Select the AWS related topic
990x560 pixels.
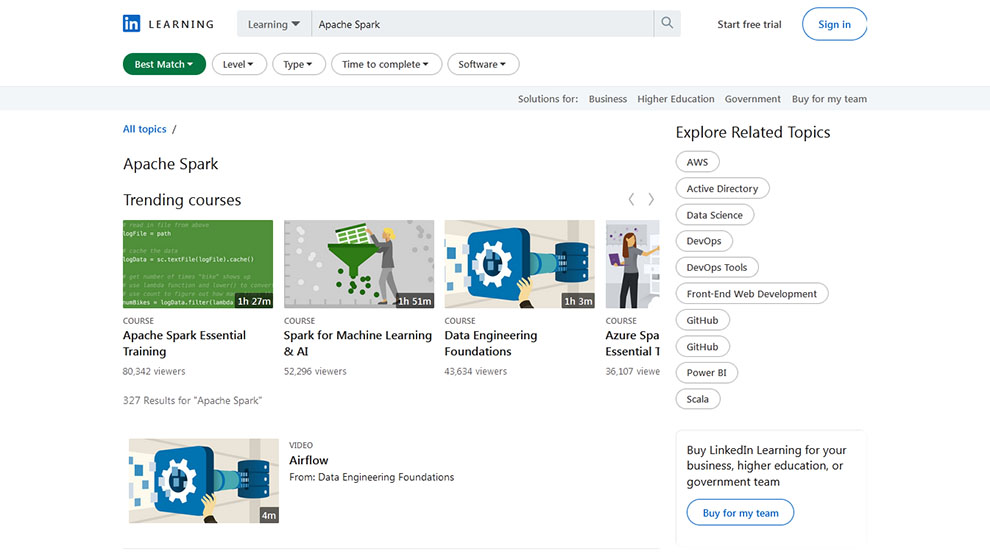coord(697,162)
